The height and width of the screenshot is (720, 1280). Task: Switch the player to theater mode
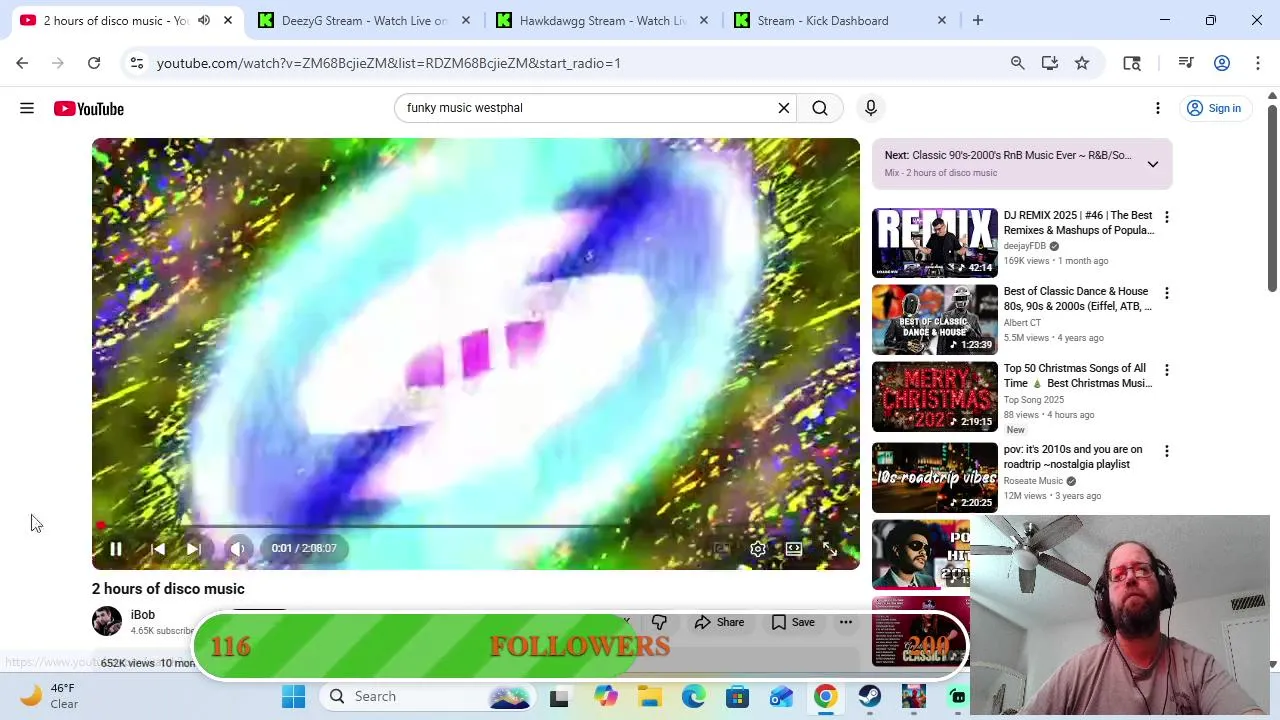click(x=794, y=549)
